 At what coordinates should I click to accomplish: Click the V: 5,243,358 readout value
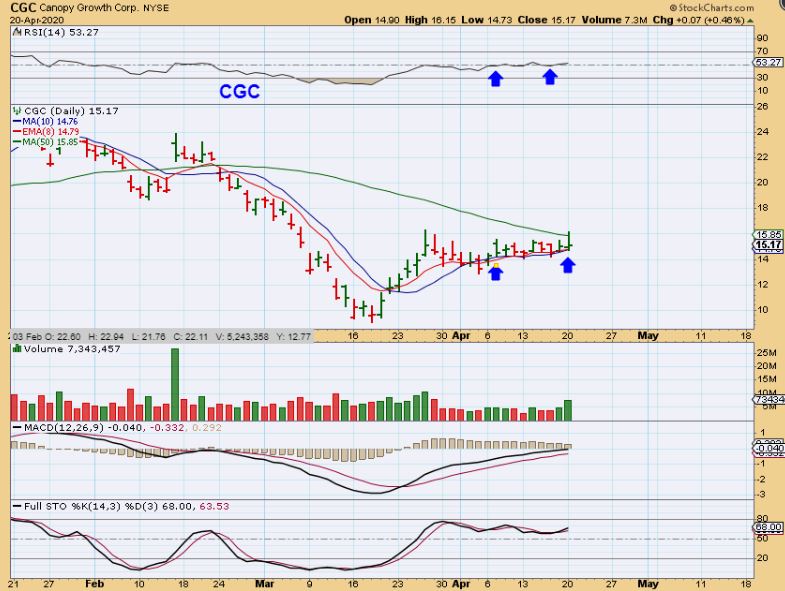(242, 337)
